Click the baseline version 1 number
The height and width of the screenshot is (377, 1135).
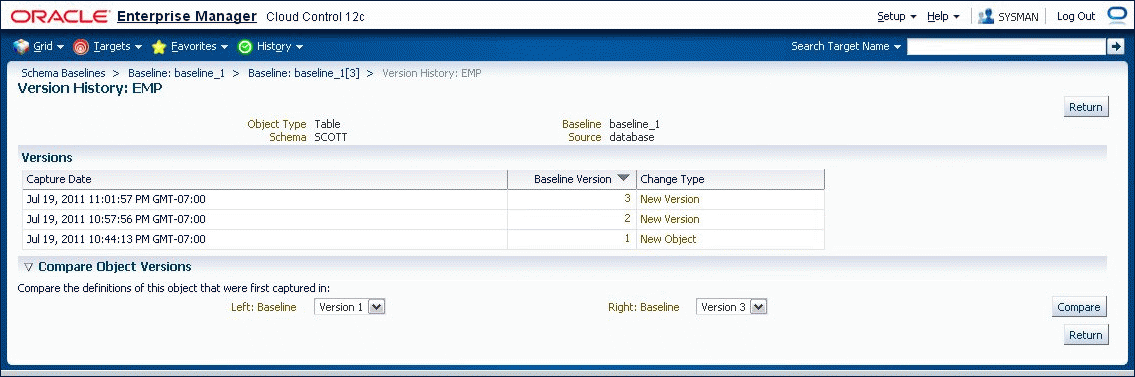click(628, 239)
